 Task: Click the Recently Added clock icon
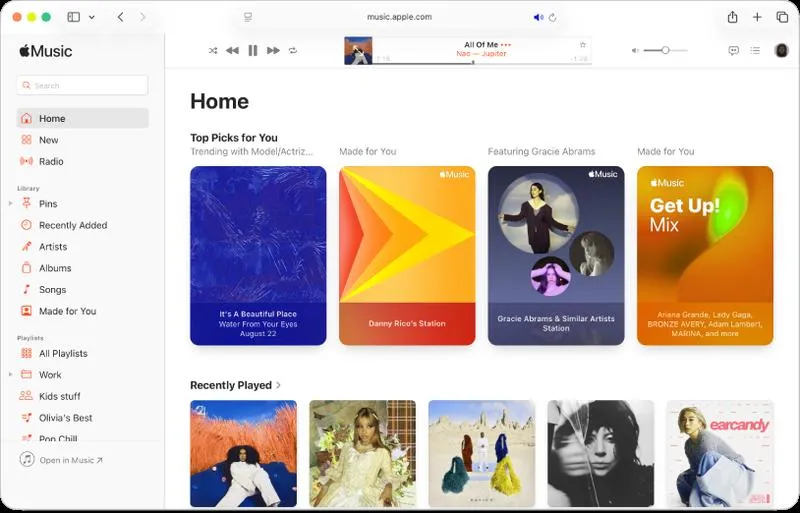[27, 225]
